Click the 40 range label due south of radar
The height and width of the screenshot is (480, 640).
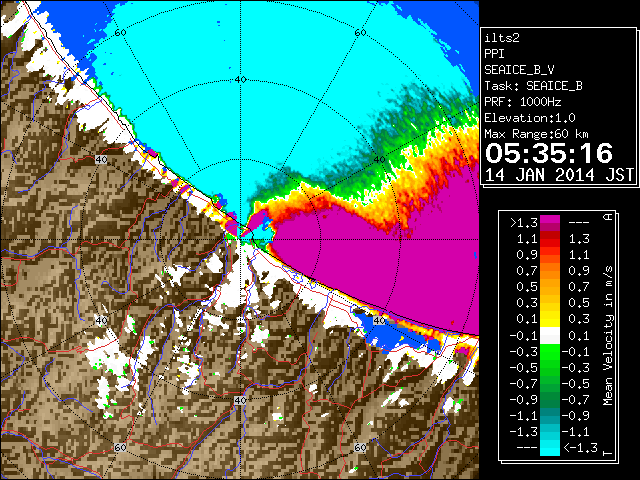240,400
